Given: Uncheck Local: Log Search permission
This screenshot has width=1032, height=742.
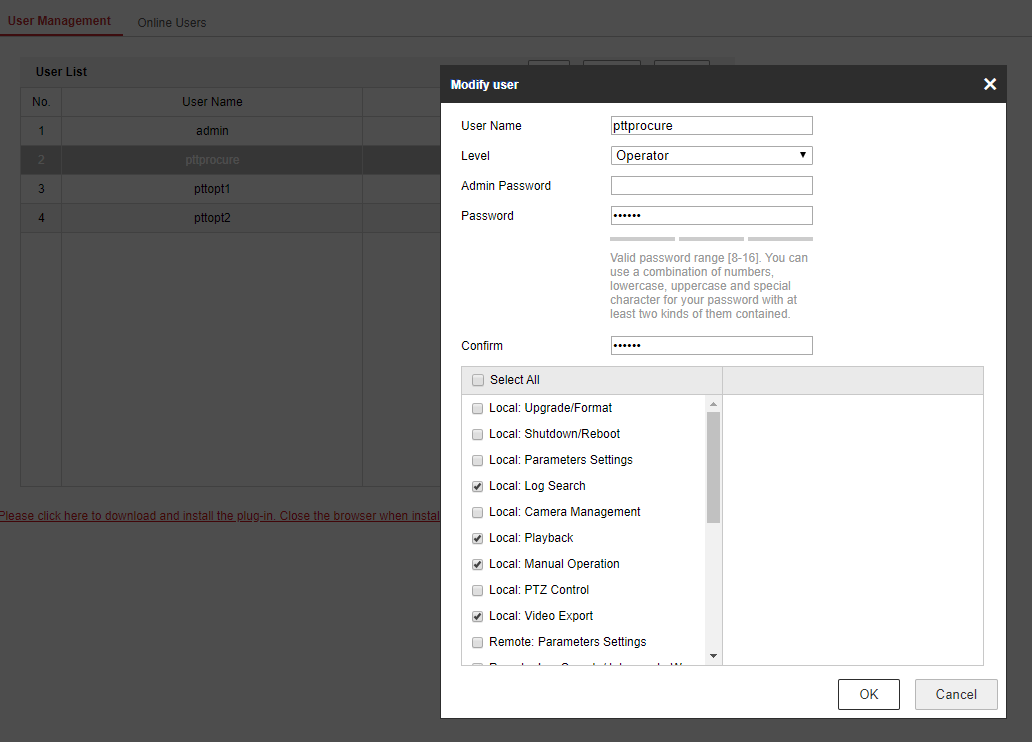Looking at the screenshot, I should [478, 487].
